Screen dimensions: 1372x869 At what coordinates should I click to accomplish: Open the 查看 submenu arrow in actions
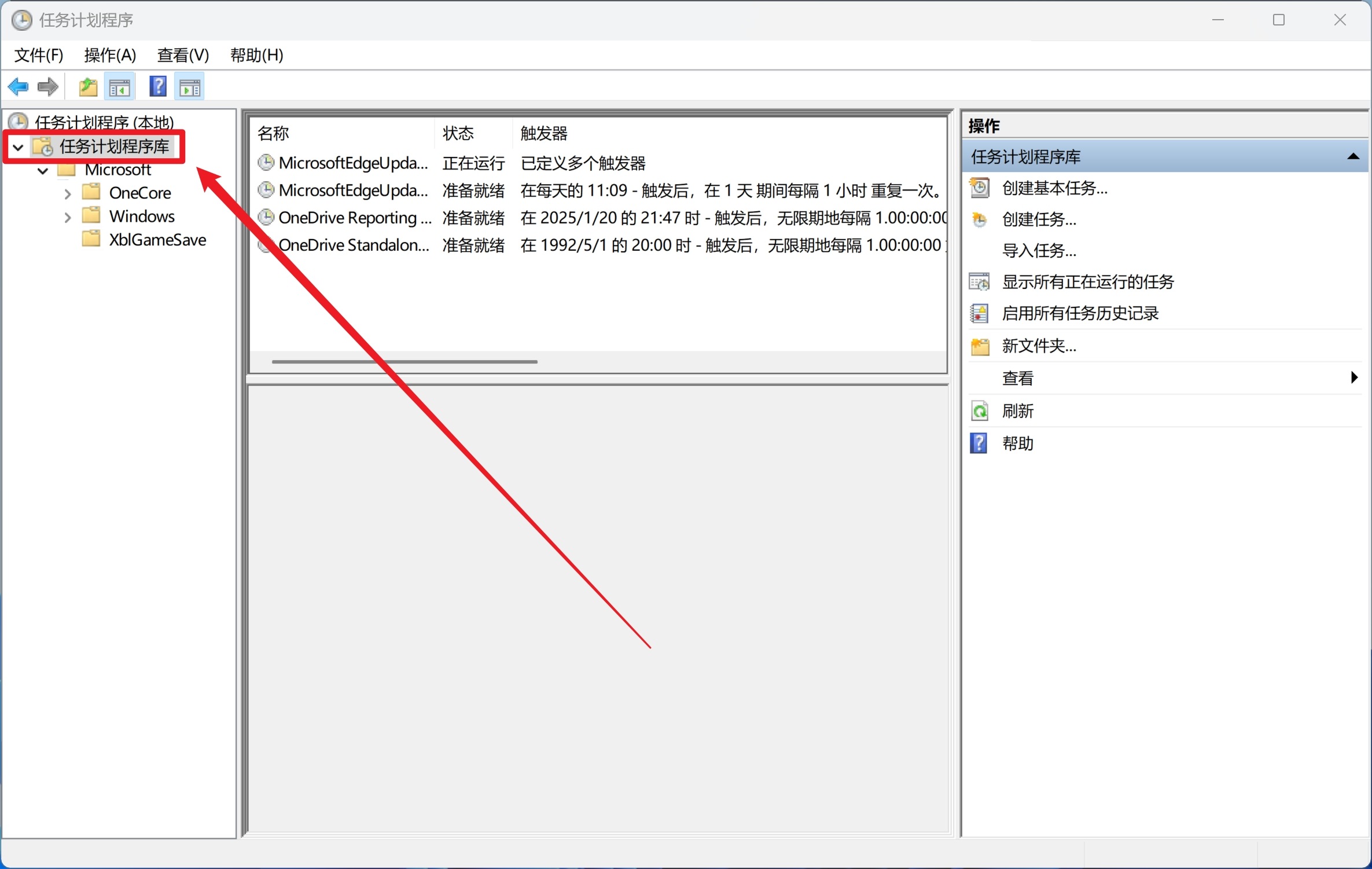(1354, 377)
